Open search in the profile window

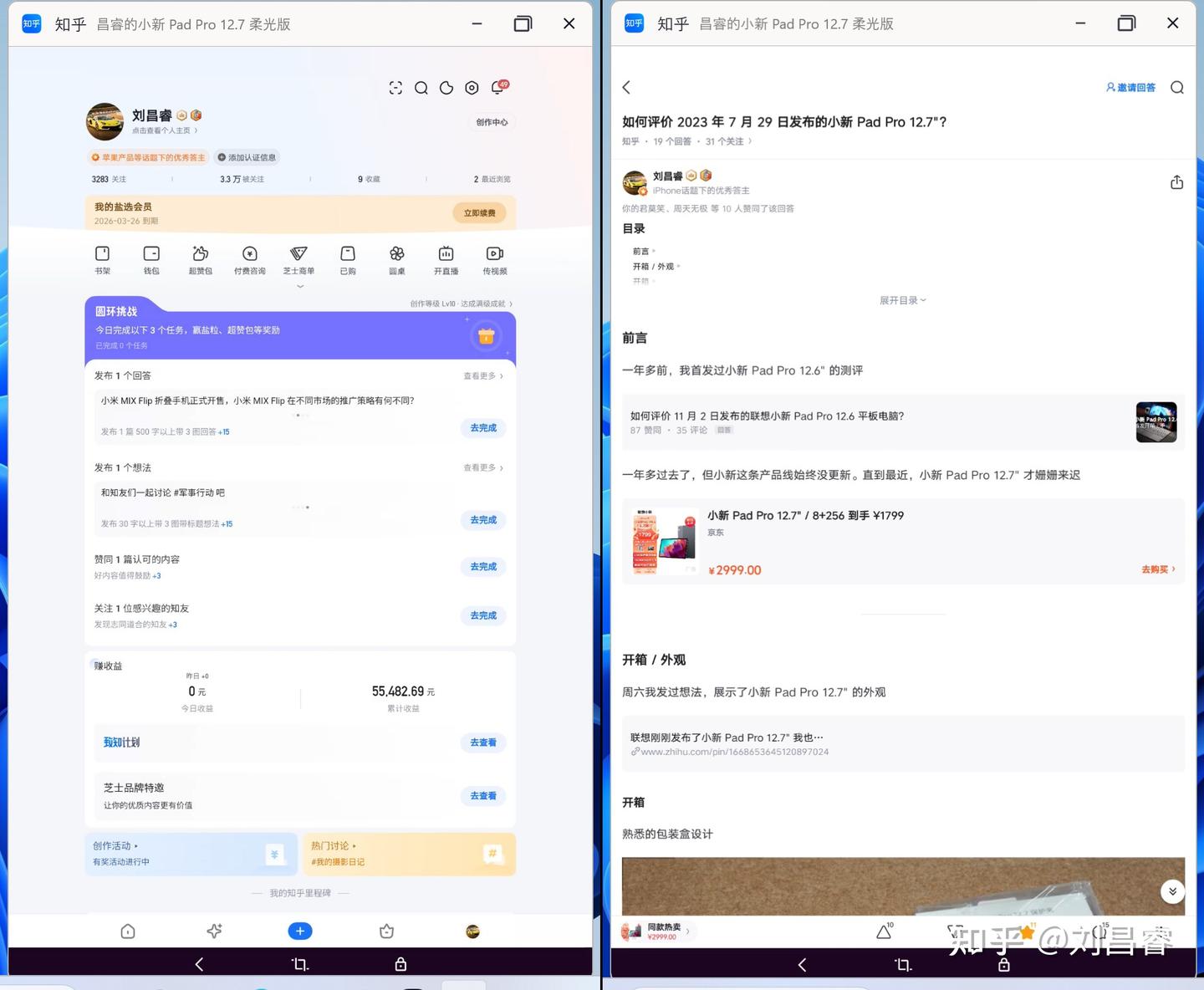[x=421, y=88]
